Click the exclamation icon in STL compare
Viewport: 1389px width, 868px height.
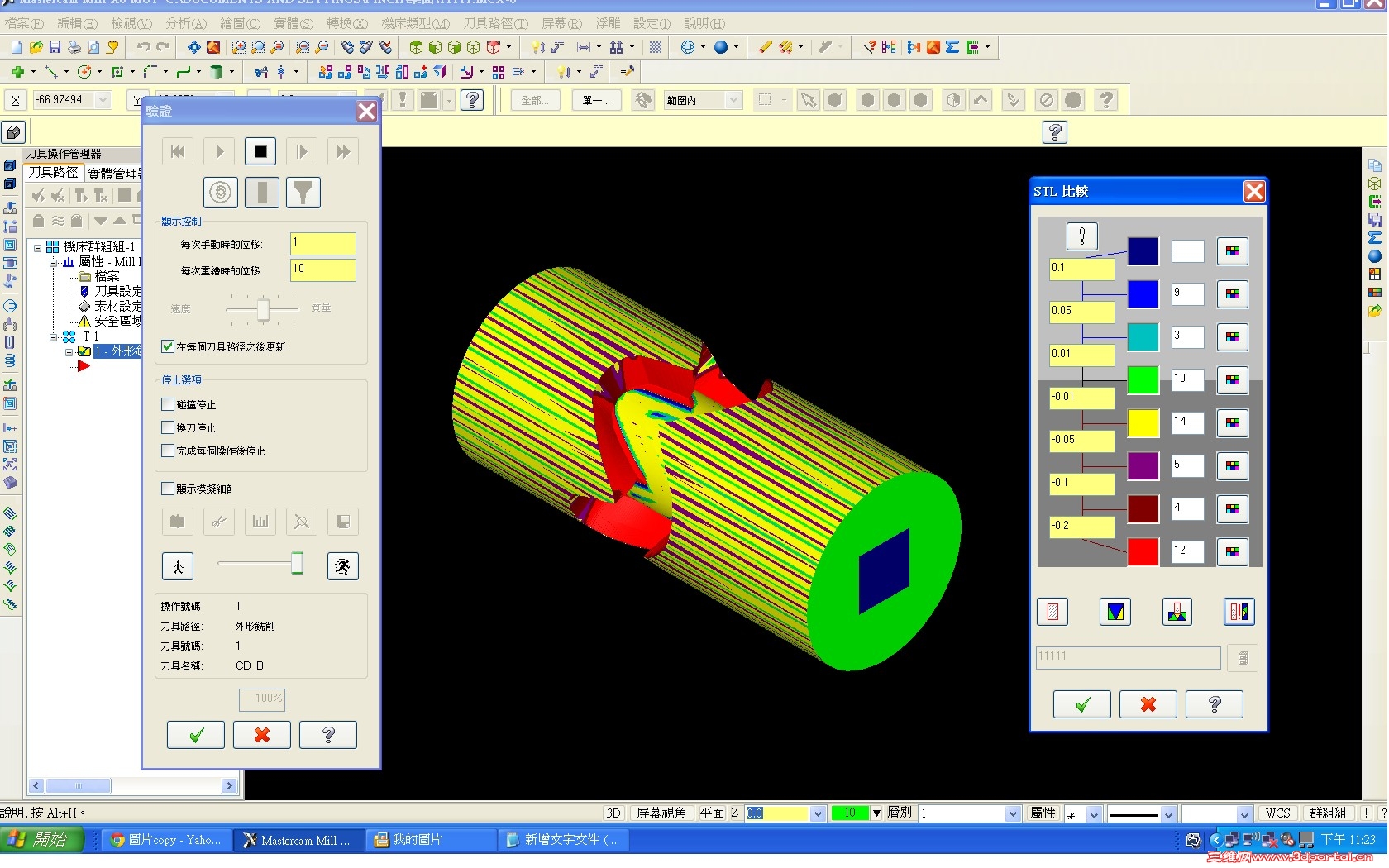click(1082, 236)
